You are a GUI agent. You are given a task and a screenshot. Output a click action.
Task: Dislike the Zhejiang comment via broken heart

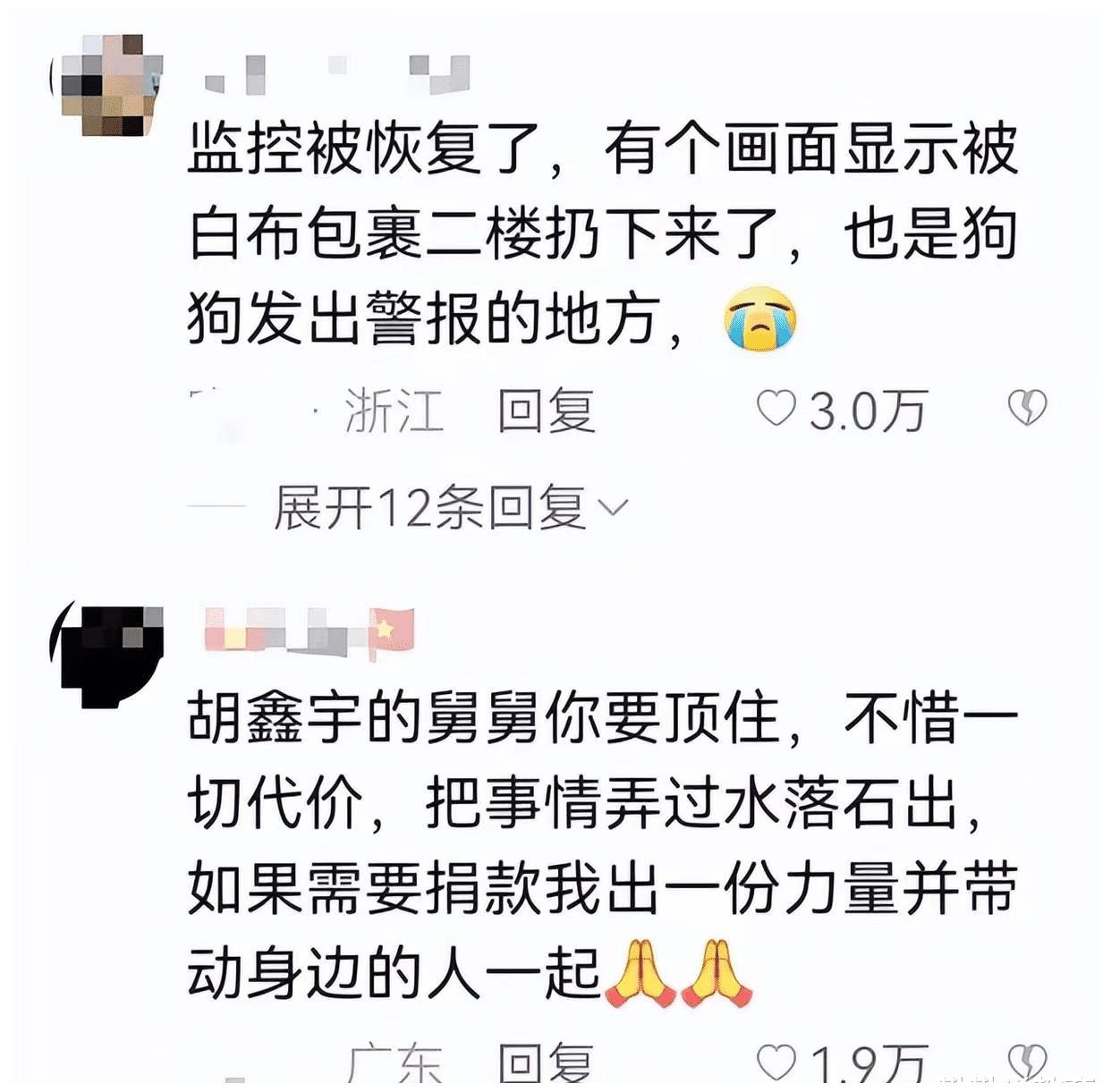[1027, 409]
